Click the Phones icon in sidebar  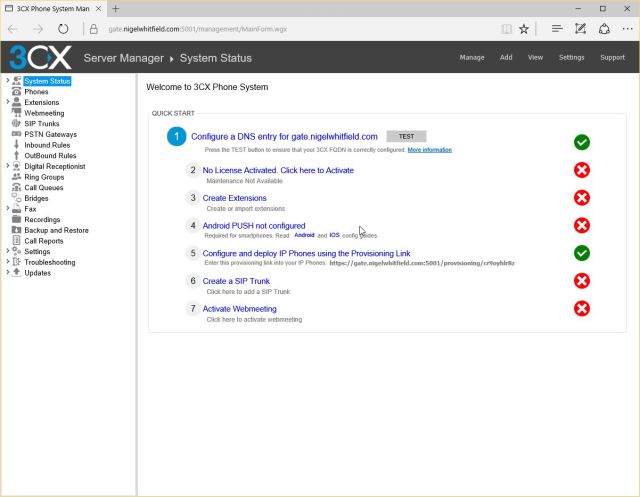16,92
